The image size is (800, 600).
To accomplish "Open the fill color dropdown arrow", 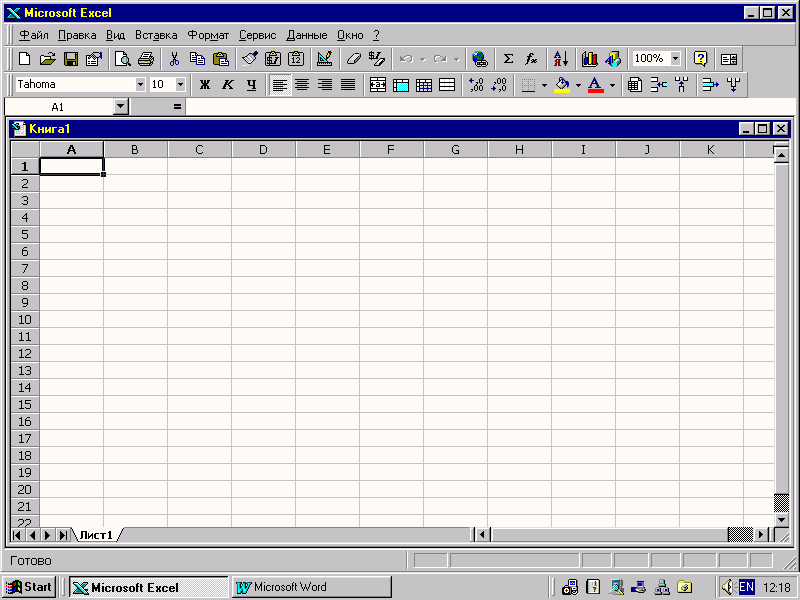I will 578,85.
